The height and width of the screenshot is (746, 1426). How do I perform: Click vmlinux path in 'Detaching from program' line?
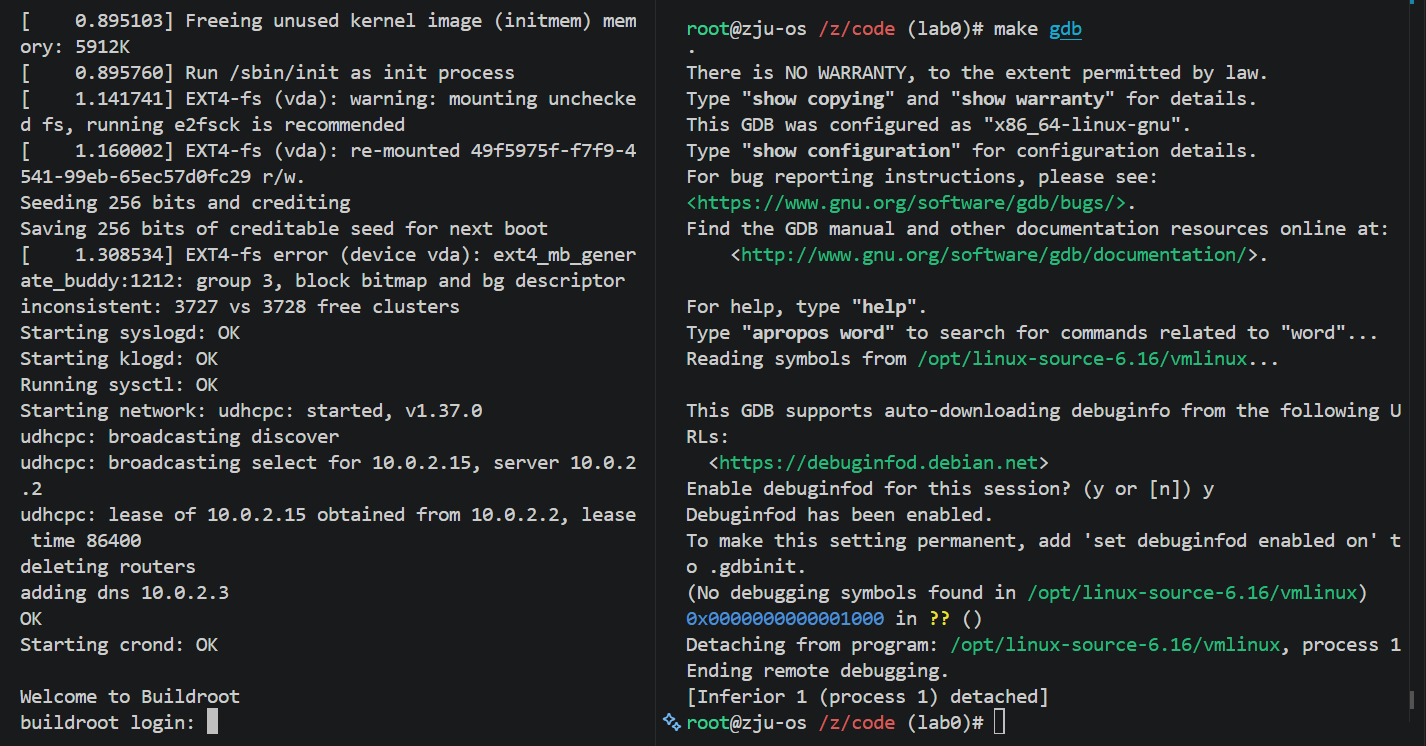[x=1115, y=645]
